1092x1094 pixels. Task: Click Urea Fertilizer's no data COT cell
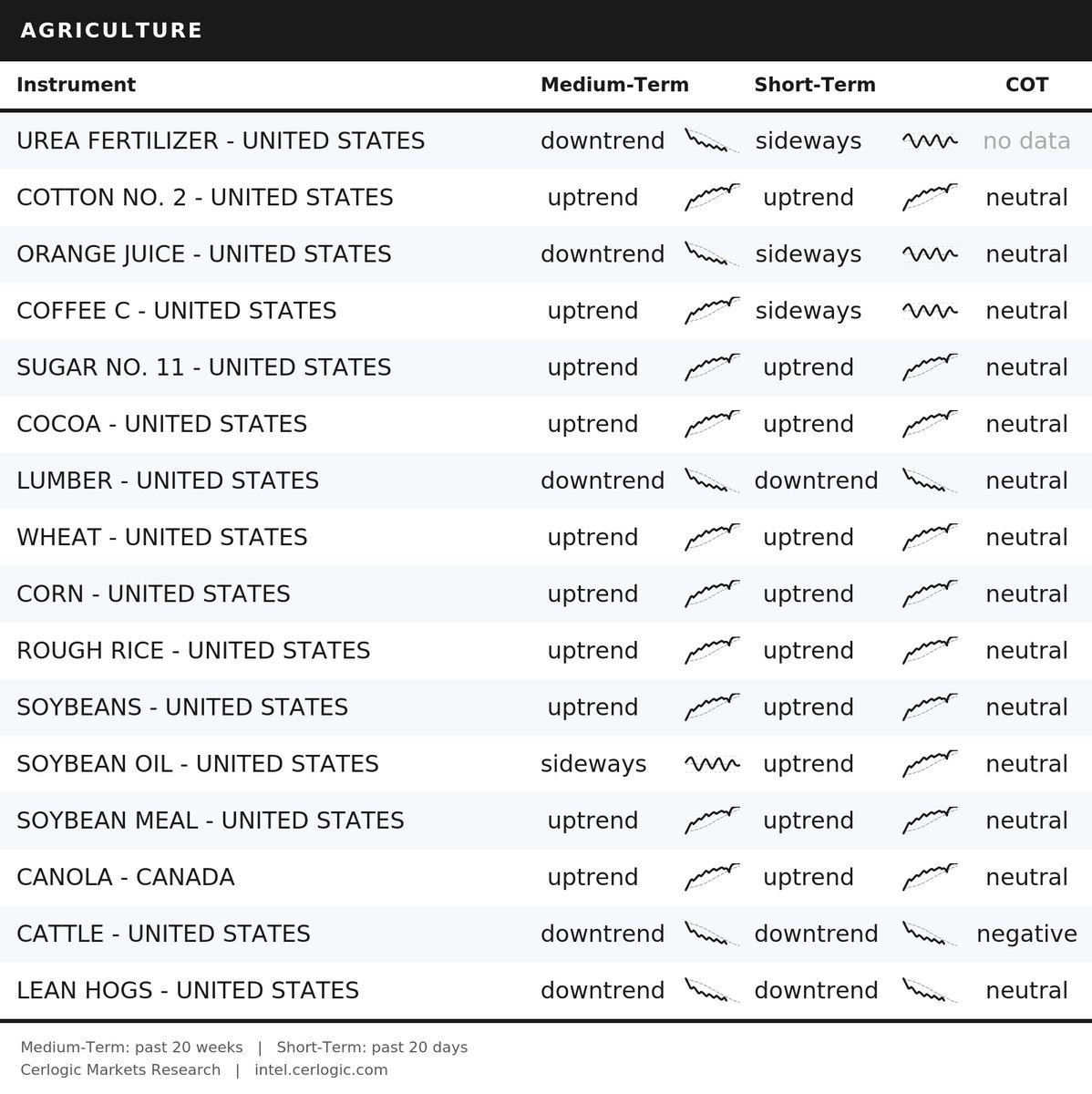pos(1026,140)
